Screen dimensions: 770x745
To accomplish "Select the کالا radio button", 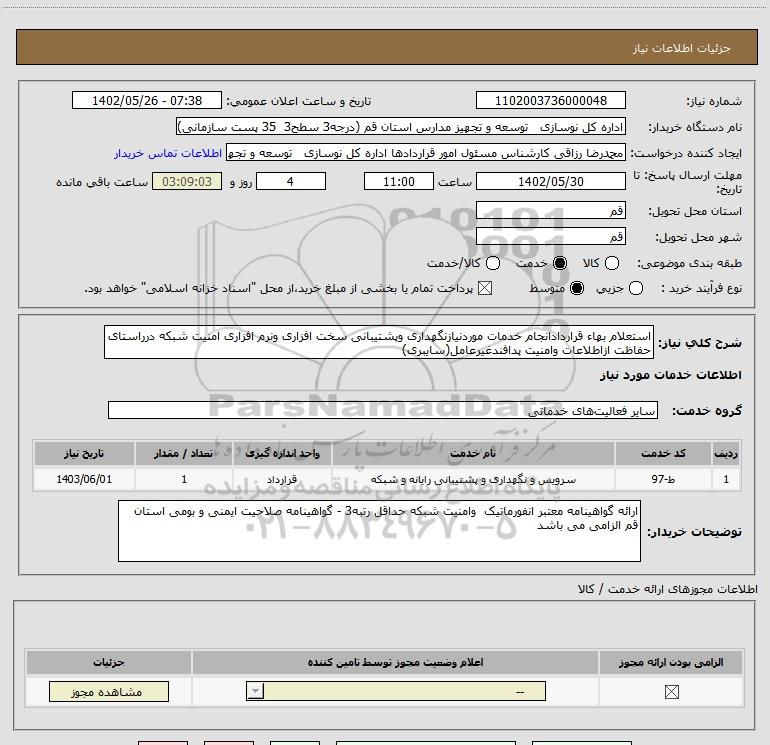I will pos(612,263).
